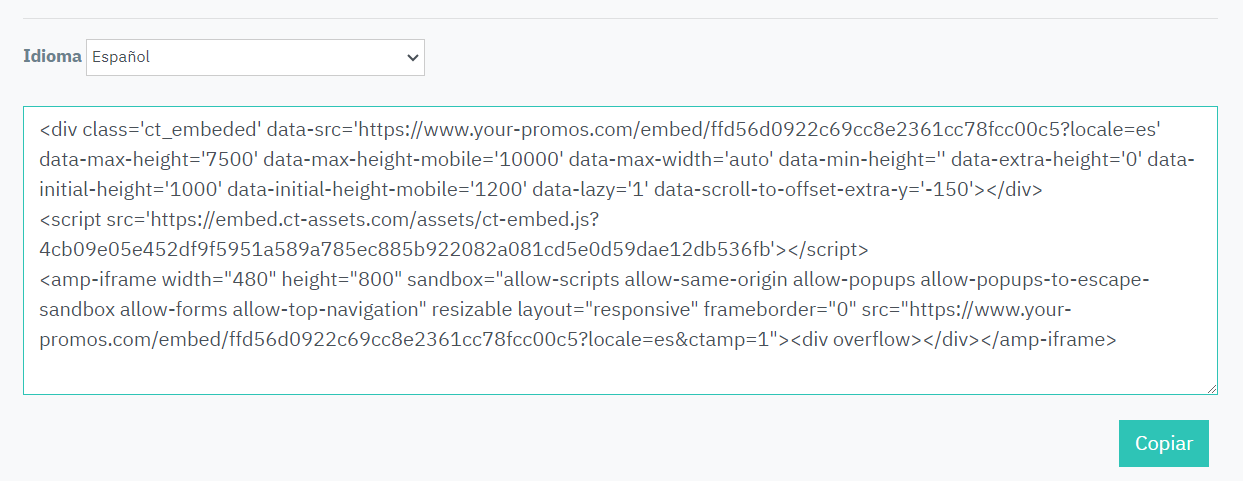
Task: Place cursor in embed code textarea blank area
Action: click(x=620, y=372)
